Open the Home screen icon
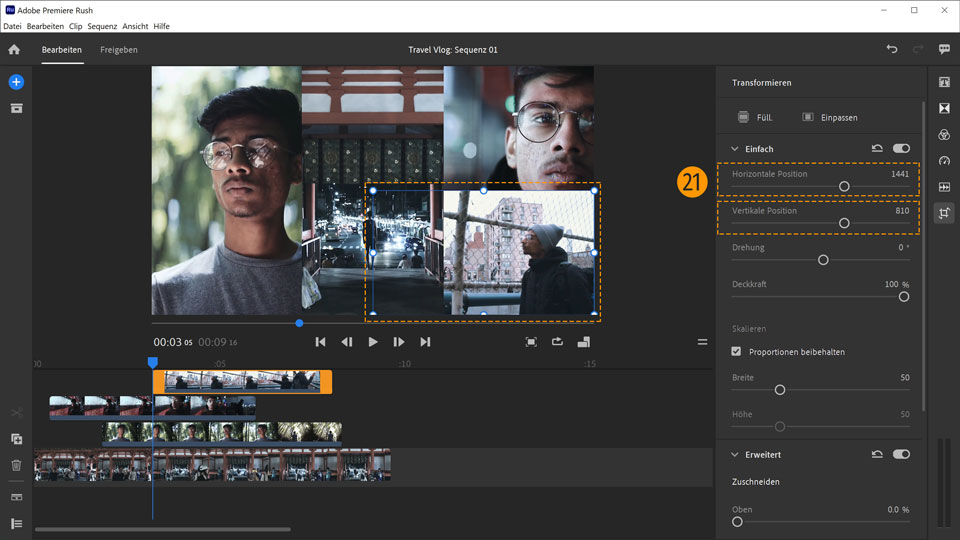Screen dimensions: 960x540 [14, 49]
